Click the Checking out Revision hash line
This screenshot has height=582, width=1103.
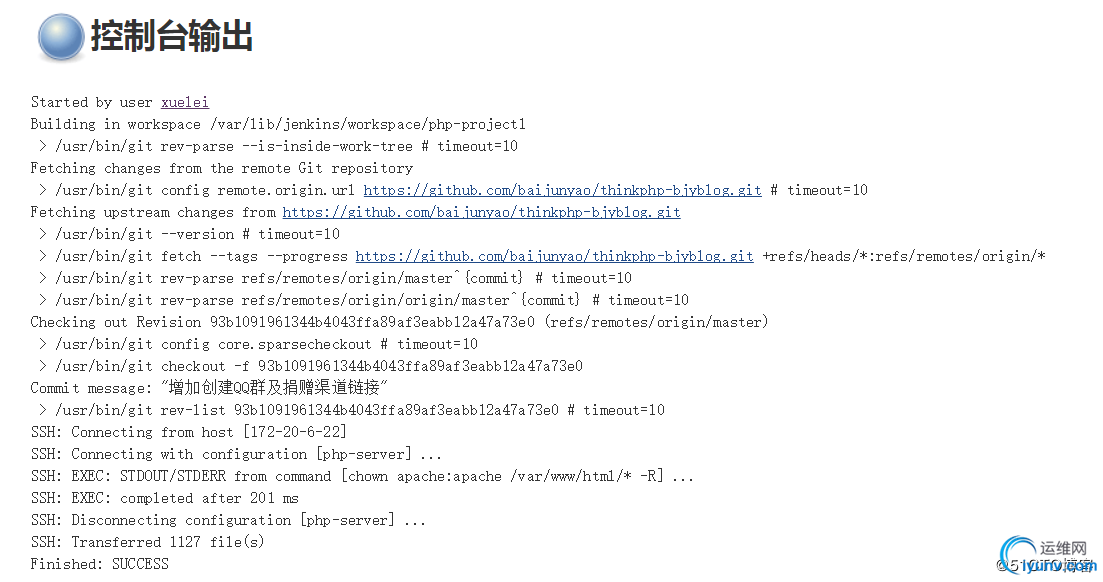[x=399, y=322]
